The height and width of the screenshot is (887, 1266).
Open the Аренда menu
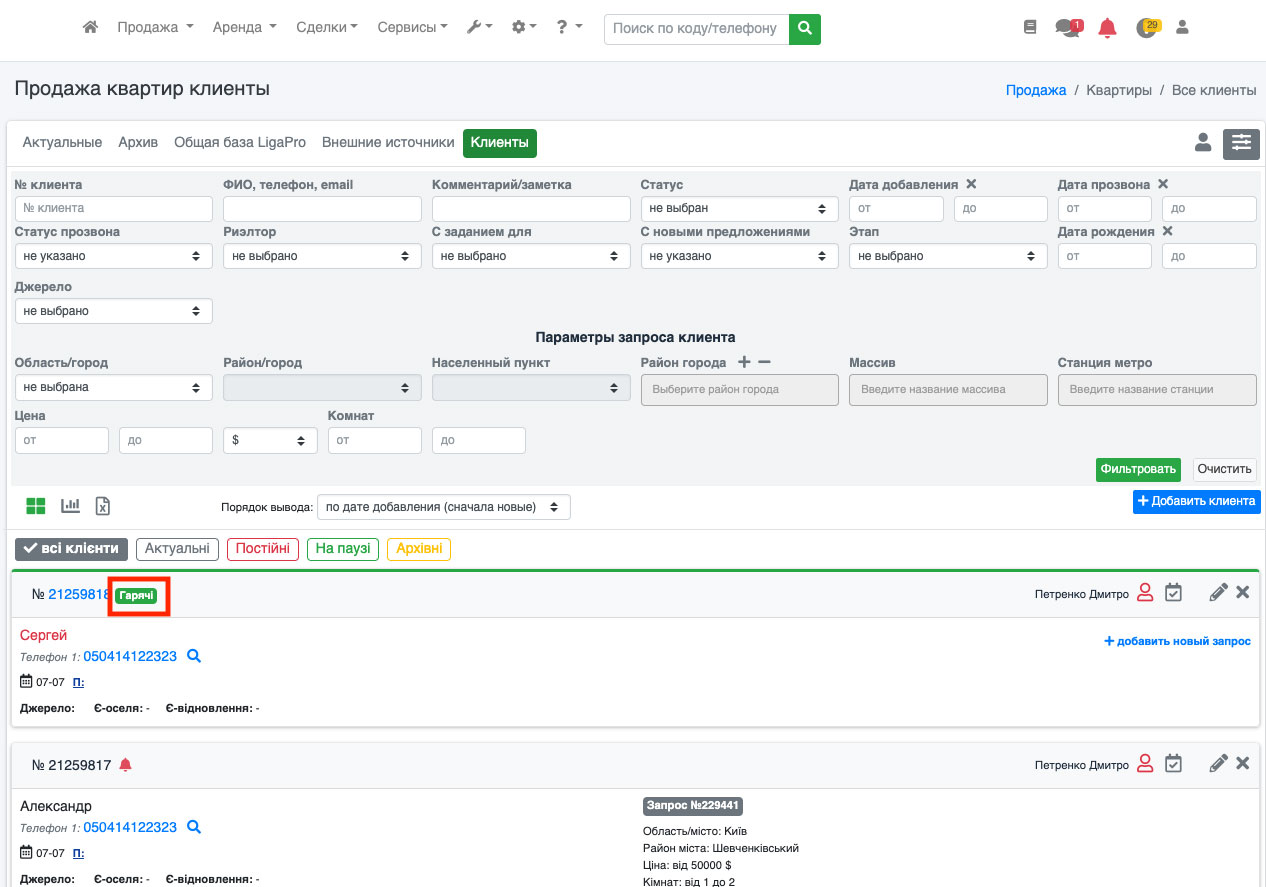point(244,28)
